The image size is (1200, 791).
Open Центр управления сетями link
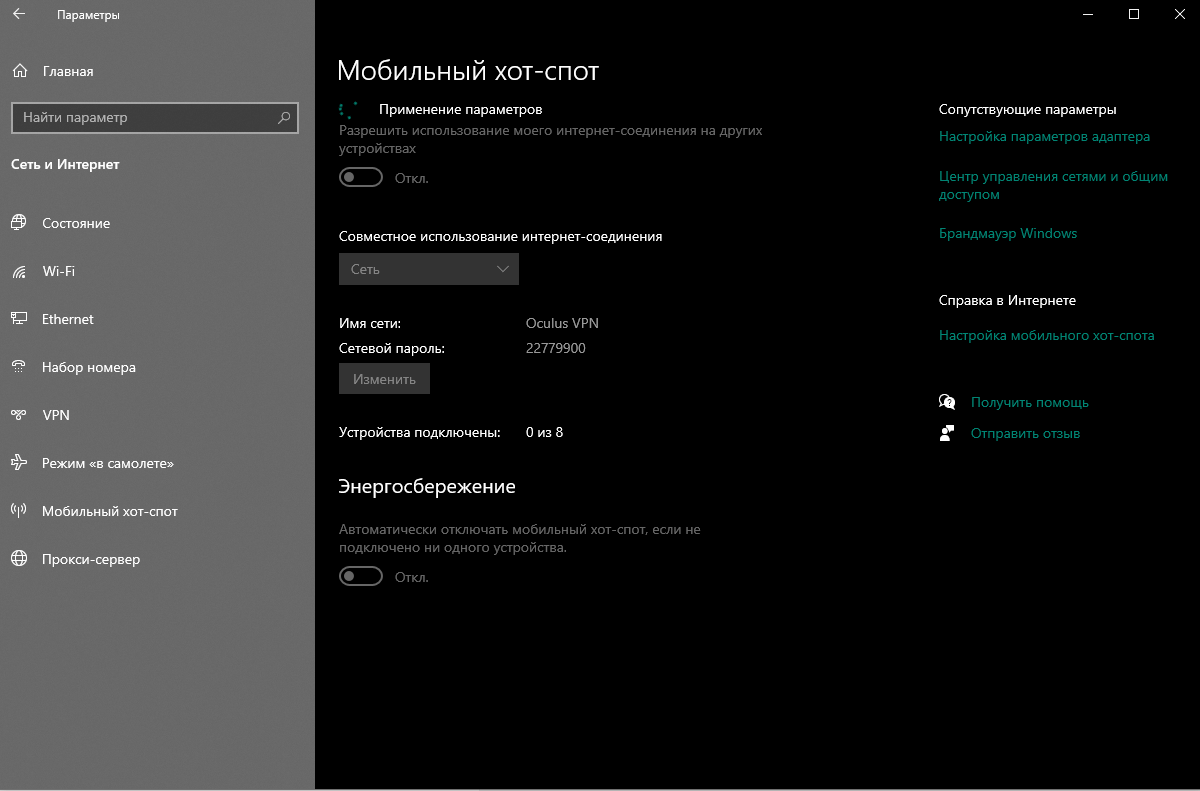1053,185
